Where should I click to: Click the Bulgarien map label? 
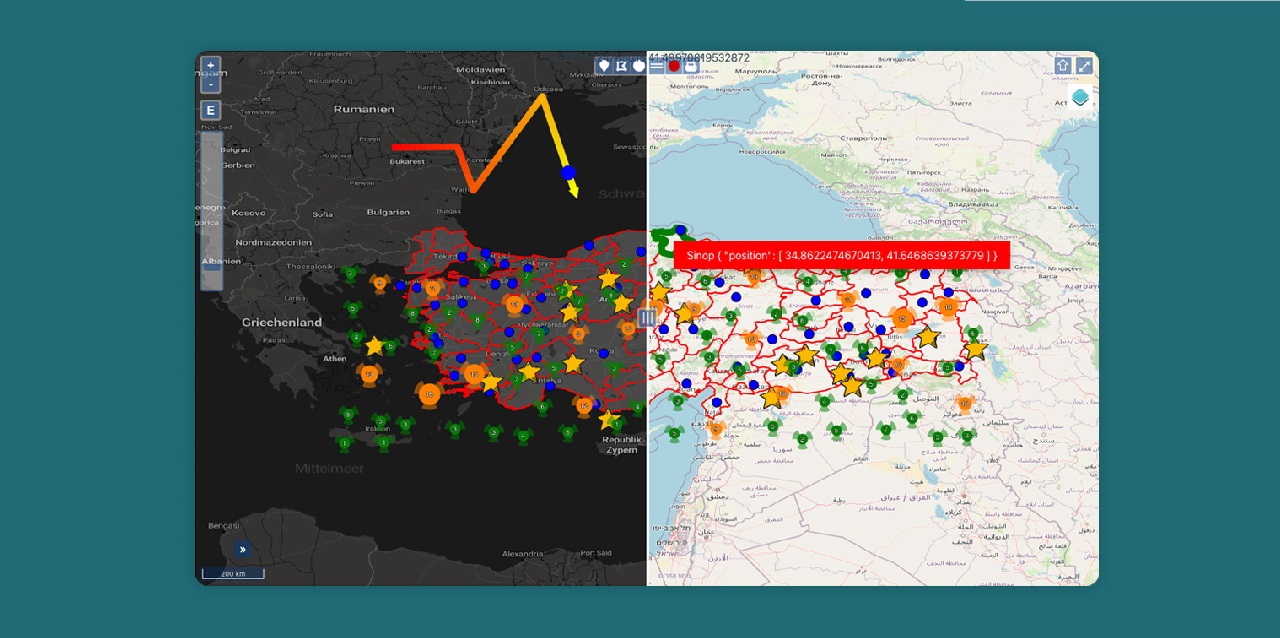click(388, 212)
